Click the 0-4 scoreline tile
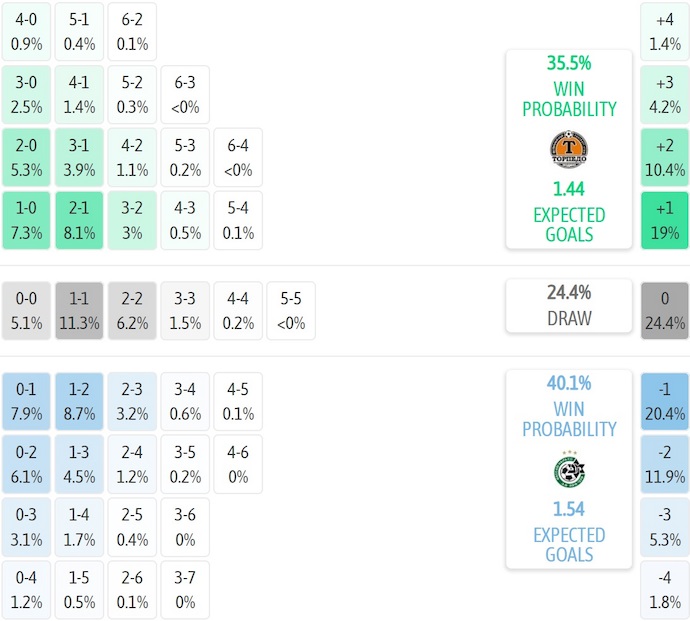Screen dimensions: 690x621 pos(26,590)
